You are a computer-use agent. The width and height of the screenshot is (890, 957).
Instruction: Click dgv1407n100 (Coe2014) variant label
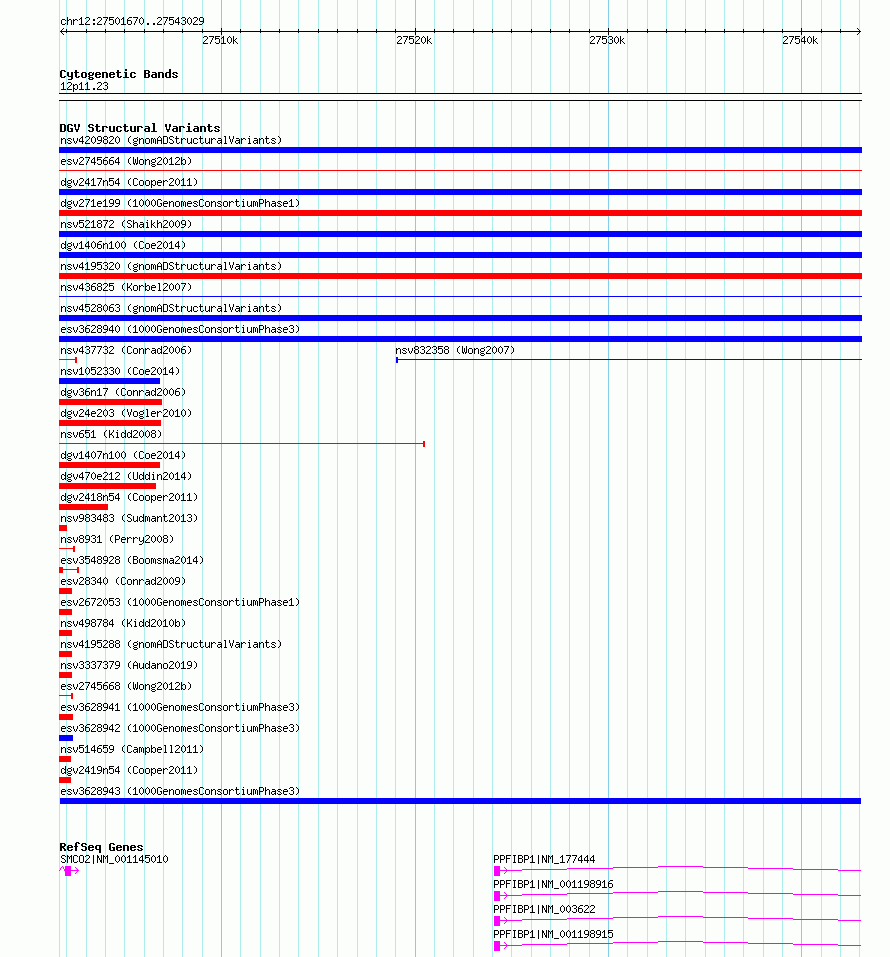point(123,455)
